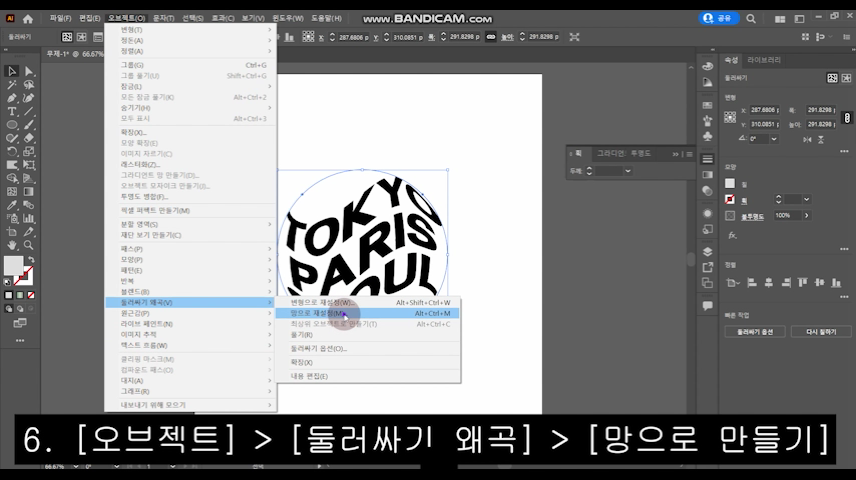Open the 효과(C) menu
Viewport: 856px width, 480px height.
(x=223, y=19)
